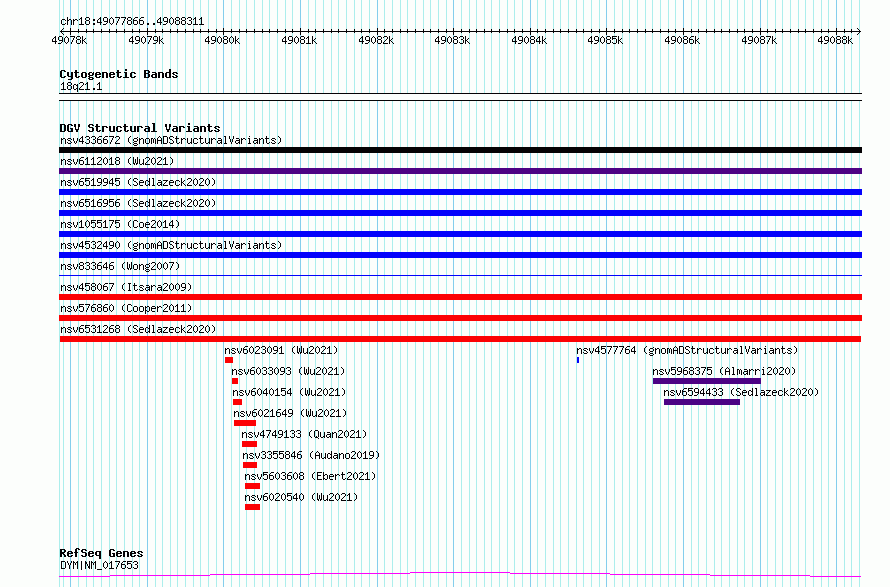Click the RefSeq Genes track title
The image size is (890, 587).
pos(101,553)
